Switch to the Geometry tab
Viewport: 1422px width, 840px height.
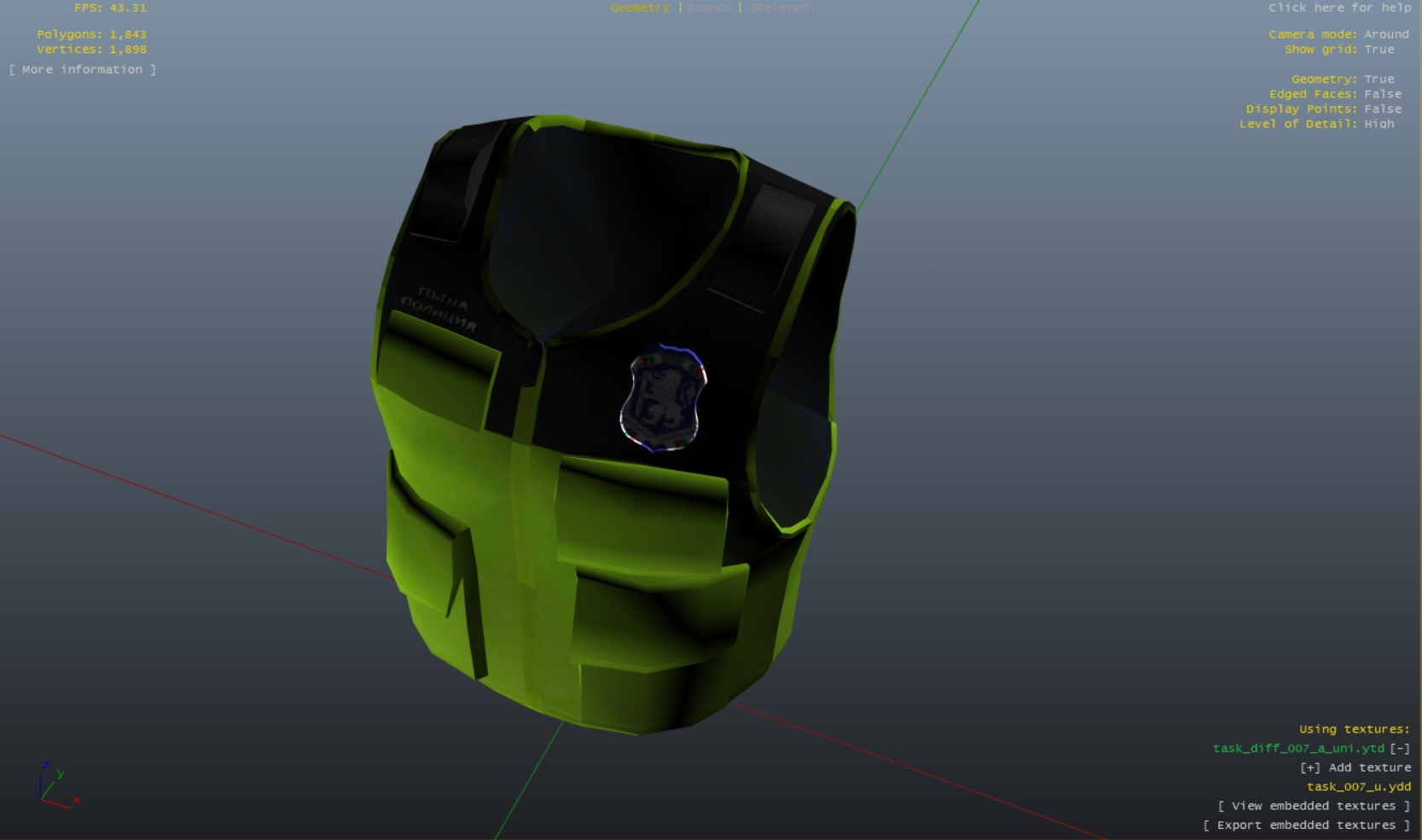click(640, 8)
